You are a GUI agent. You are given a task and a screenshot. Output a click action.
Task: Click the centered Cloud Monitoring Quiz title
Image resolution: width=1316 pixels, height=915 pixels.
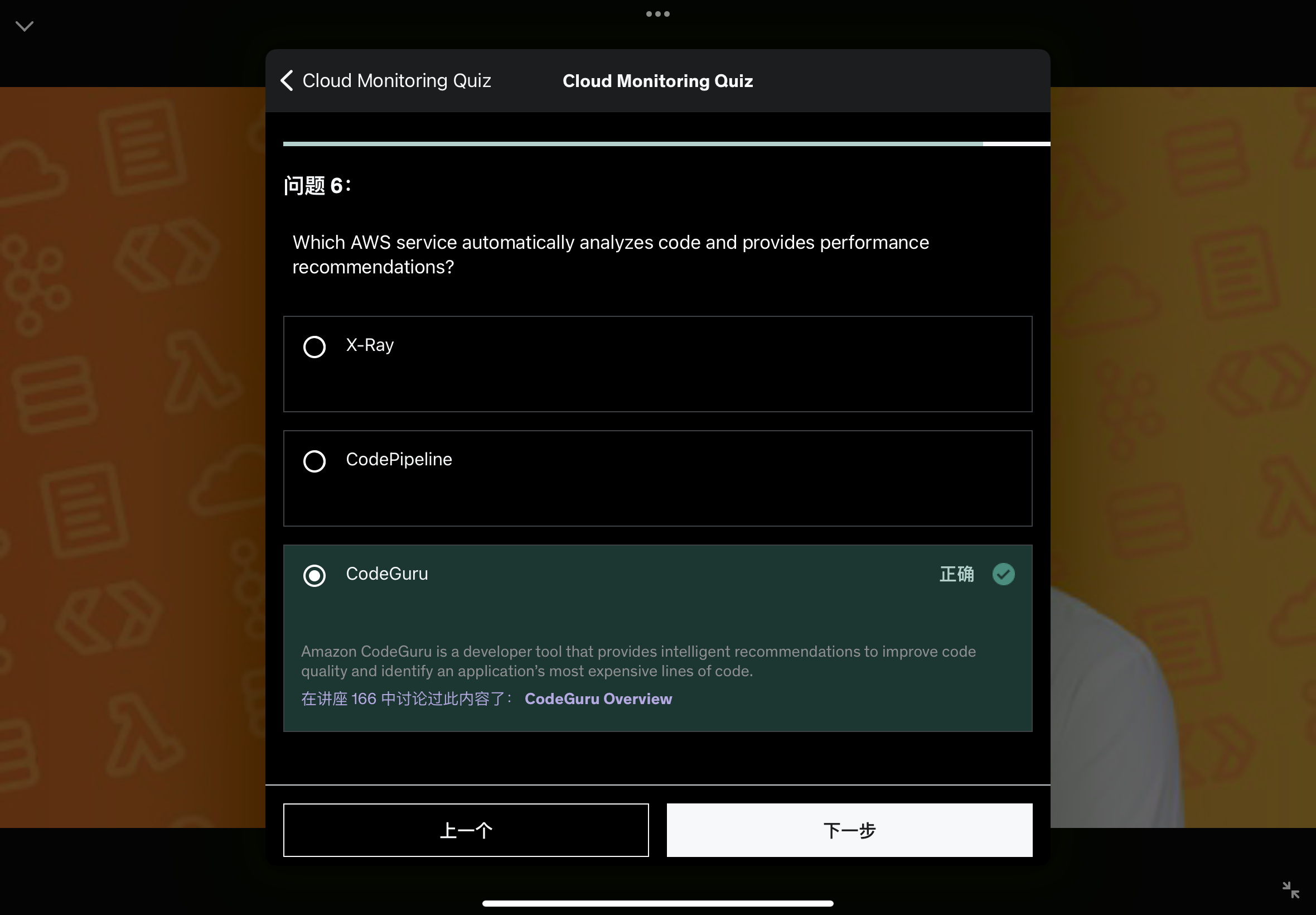pos(657,81)
